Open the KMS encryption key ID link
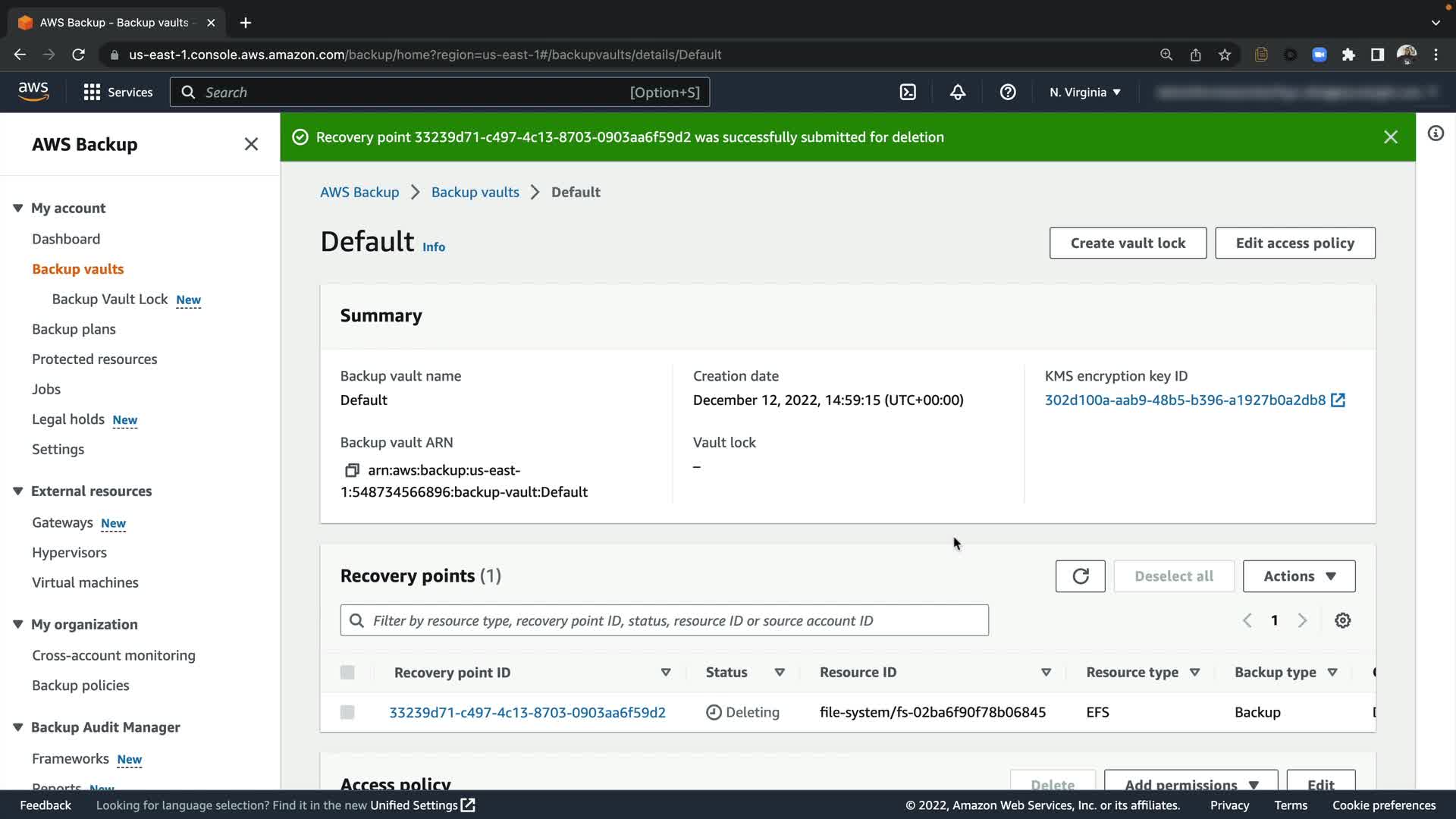Screen dimensions: 1456x819 click(x=1185, y=400)
